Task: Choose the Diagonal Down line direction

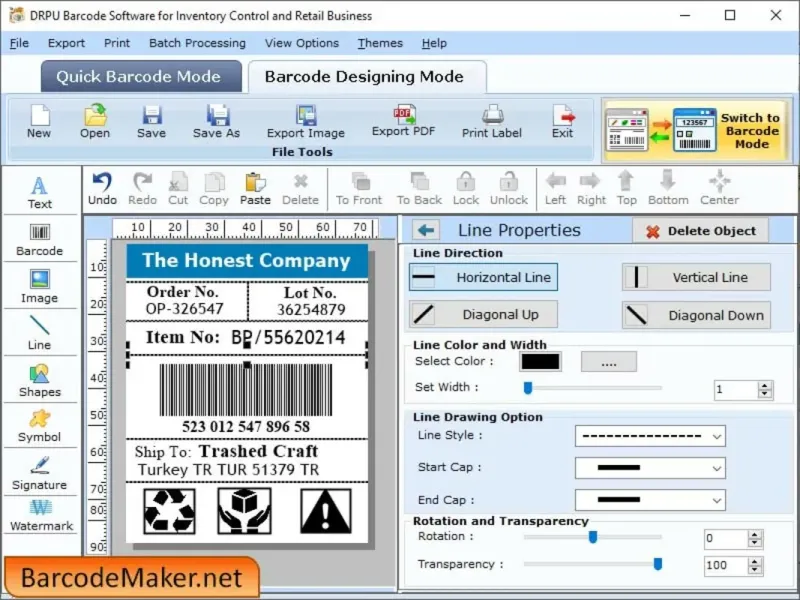Action: (x=696, y=315)
